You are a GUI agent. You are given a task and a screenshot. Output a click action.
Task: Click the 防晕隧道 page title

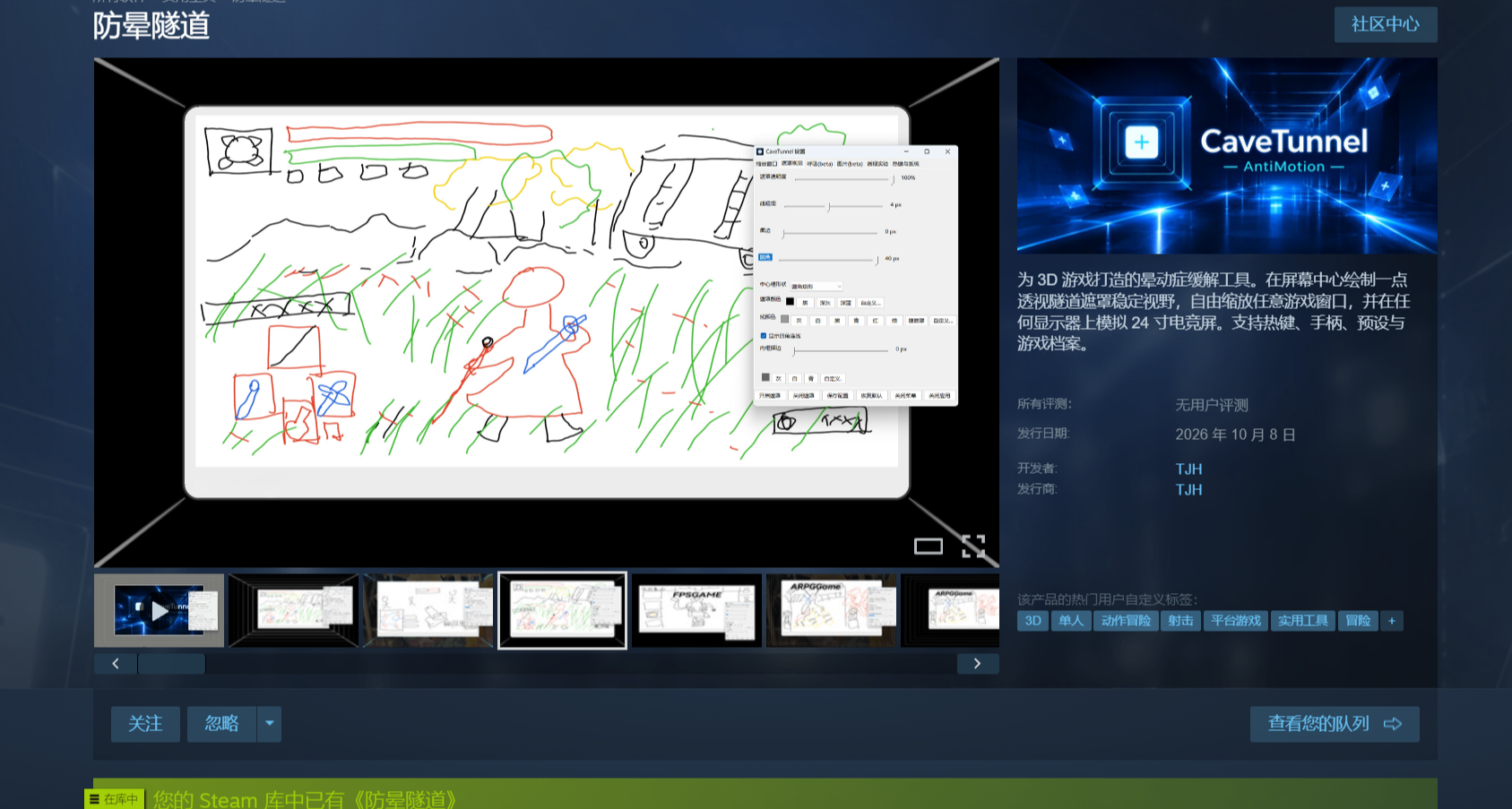click(x=151, y=26)
